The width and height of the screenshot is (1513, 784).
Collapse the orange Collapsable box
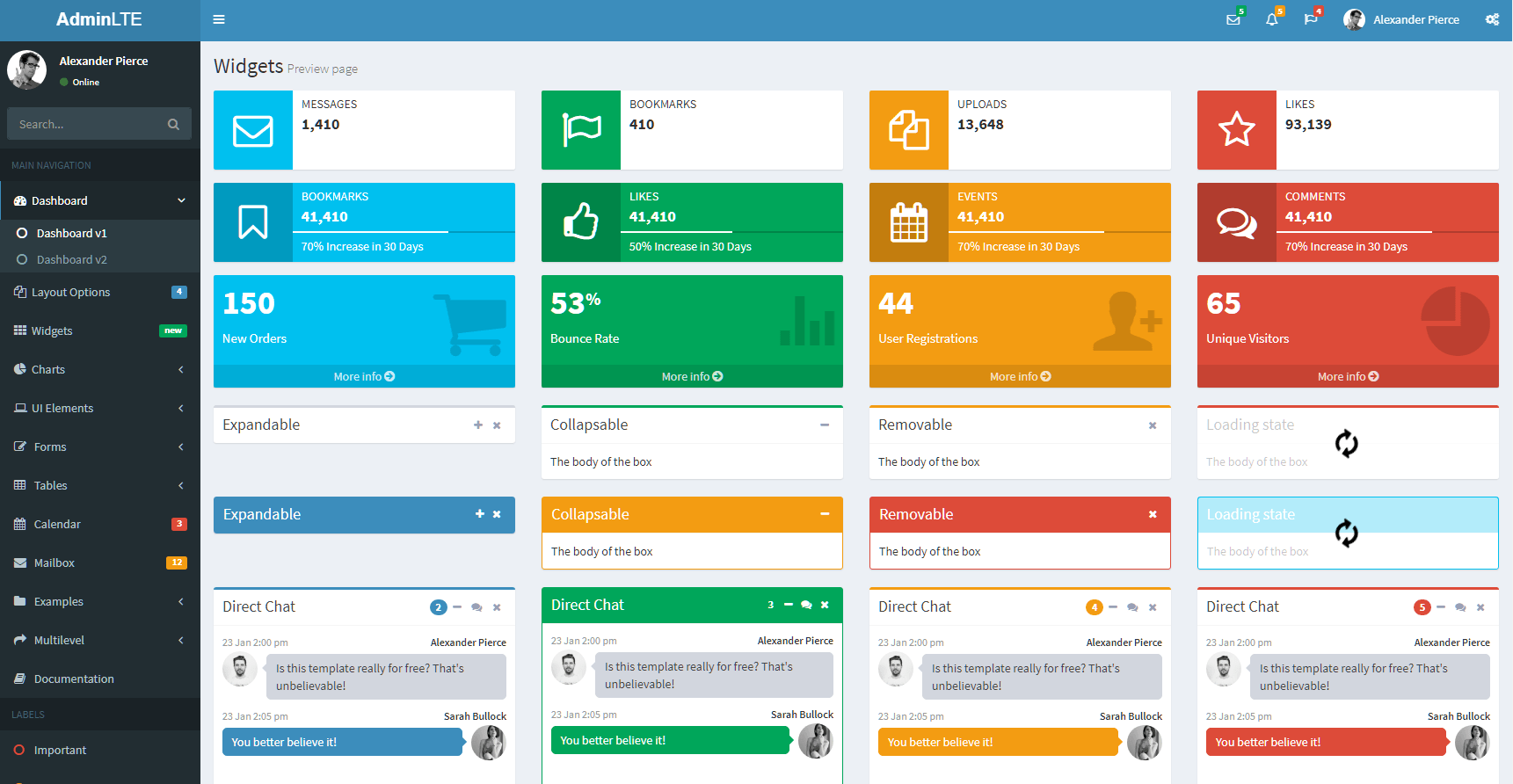[825, 514]
